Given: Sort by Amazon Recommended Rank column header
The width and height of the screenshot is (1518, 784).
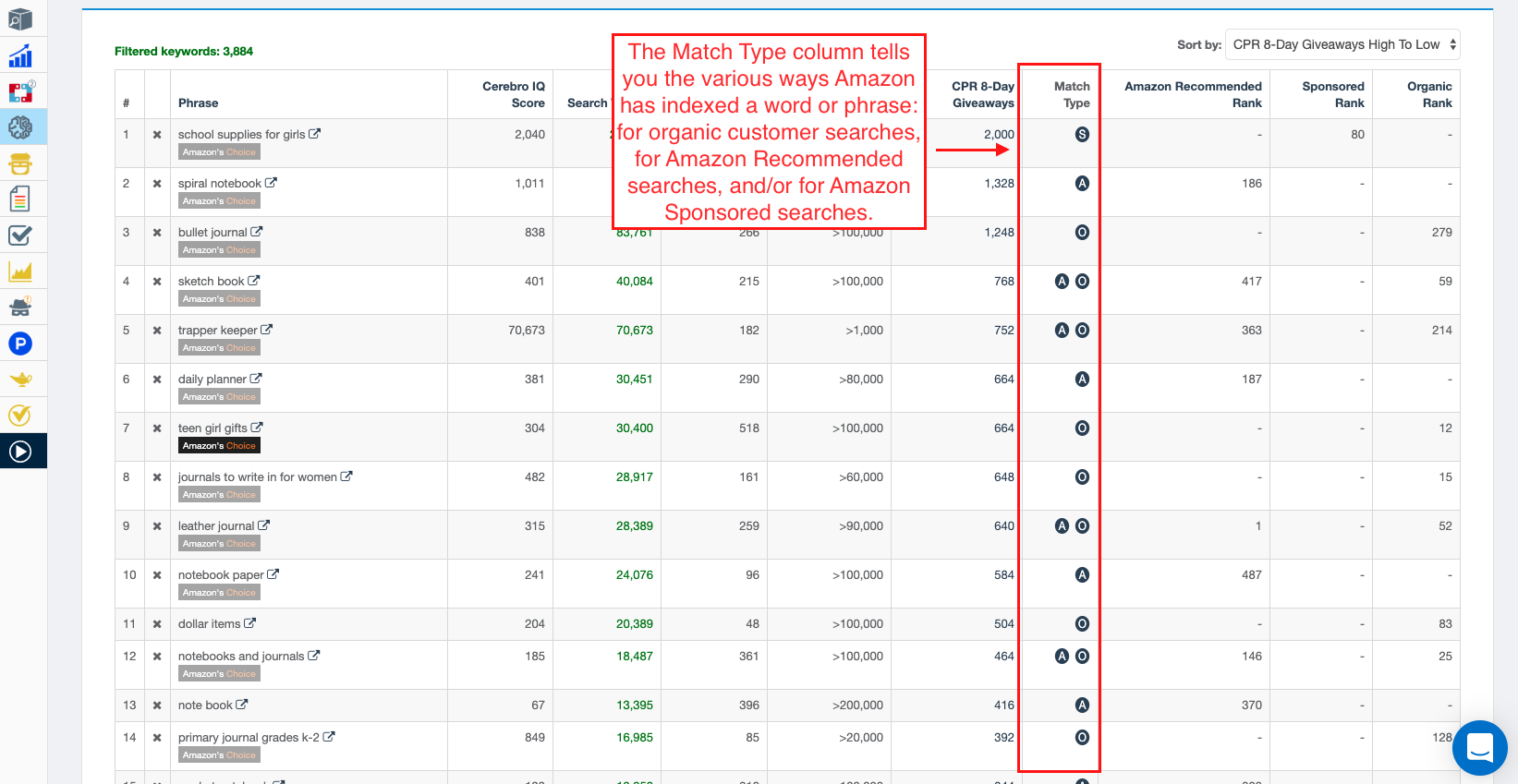Looking at the screenshot, I should tap(1193, 94).
